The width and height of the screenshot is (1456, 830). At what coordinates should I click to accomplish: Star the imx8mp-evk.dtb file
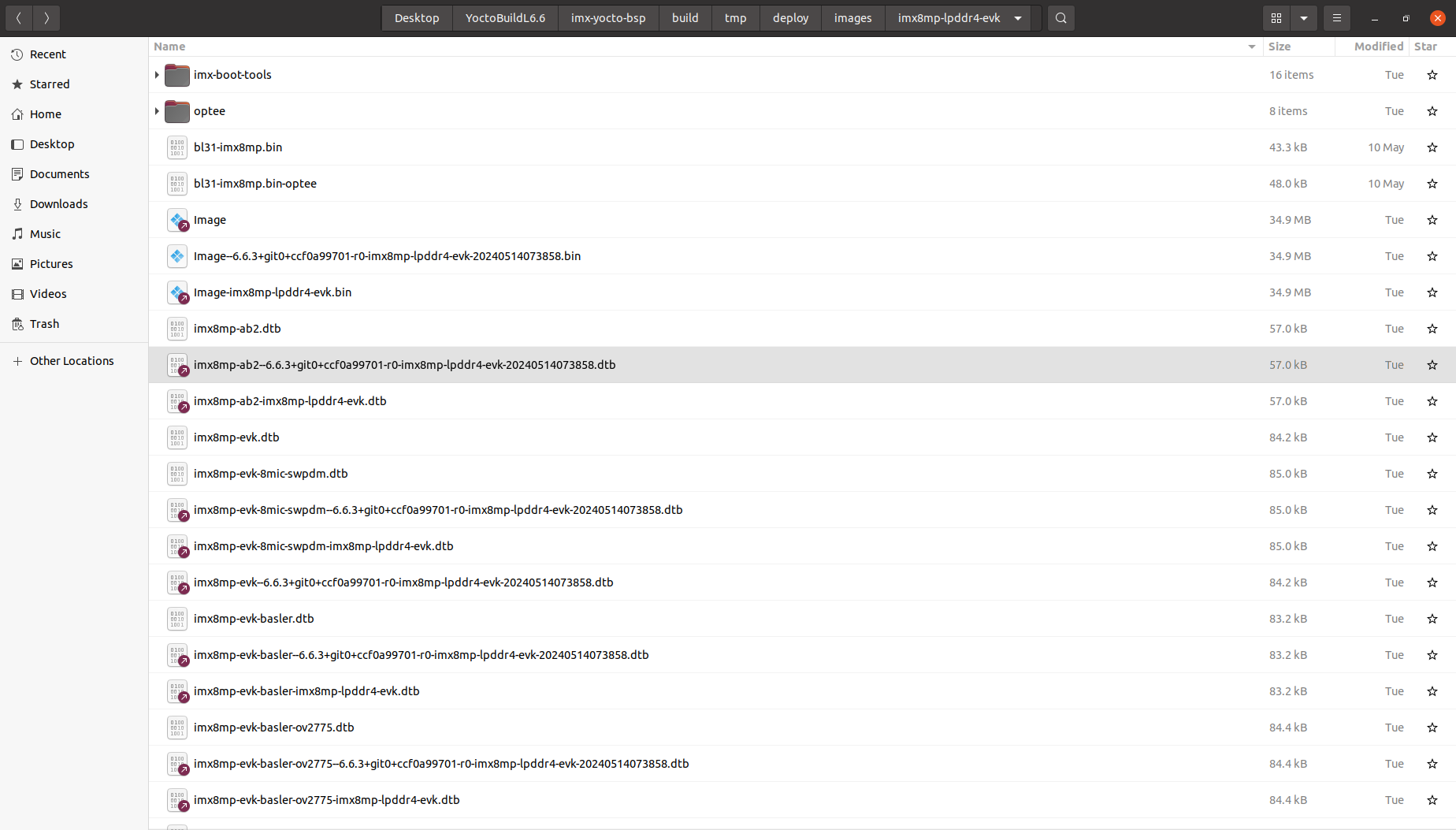pos(1432,437)
